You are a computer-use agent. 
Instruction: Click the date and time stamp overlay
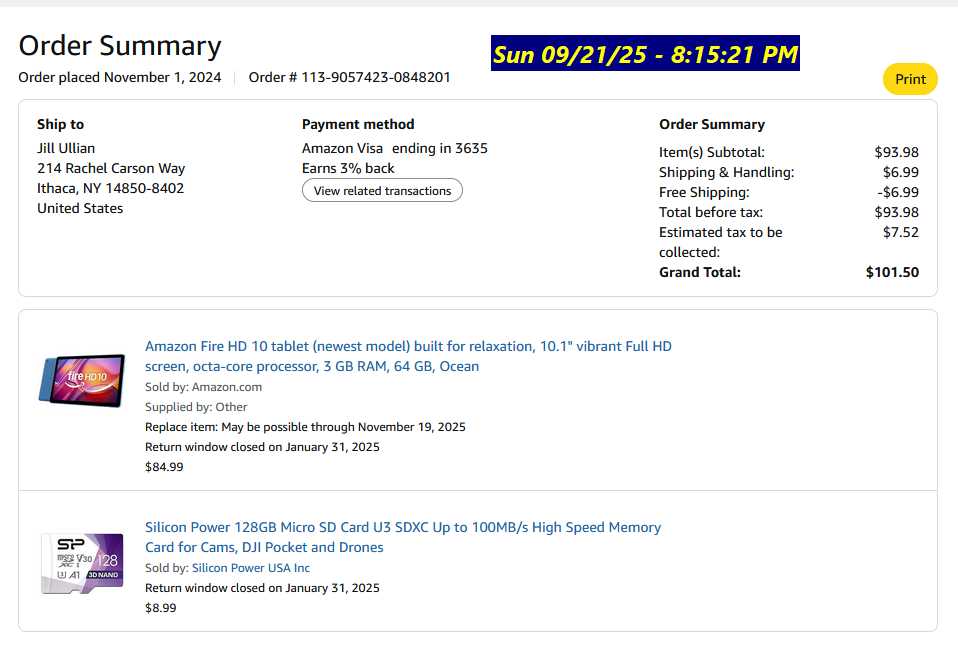tap(645, 54)
